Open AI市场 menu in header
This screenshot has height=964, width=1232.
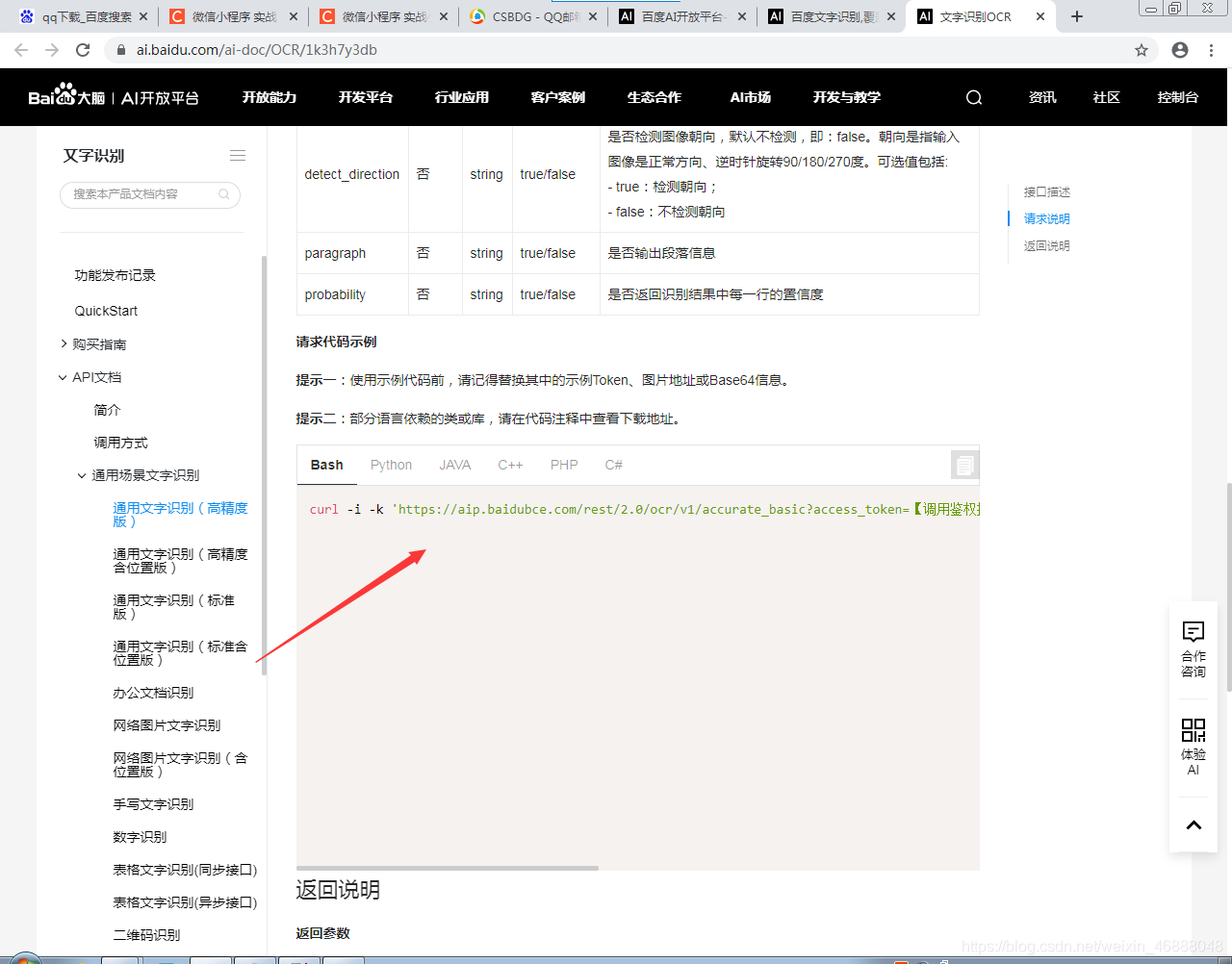pos(751,97)
